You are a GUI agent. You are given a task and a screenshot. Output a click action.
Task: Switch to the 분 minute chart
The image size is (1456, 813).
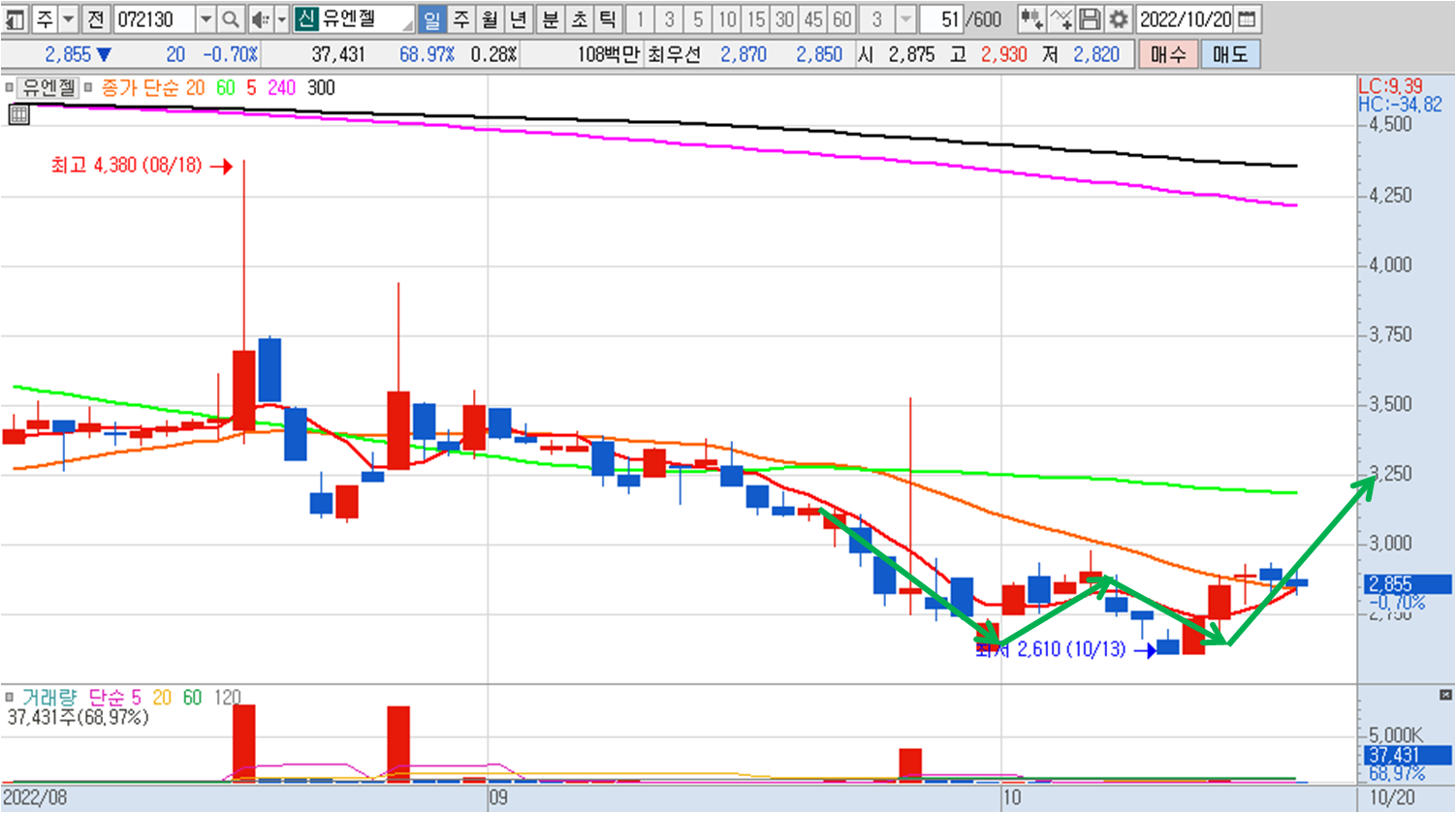coord(550,18)
